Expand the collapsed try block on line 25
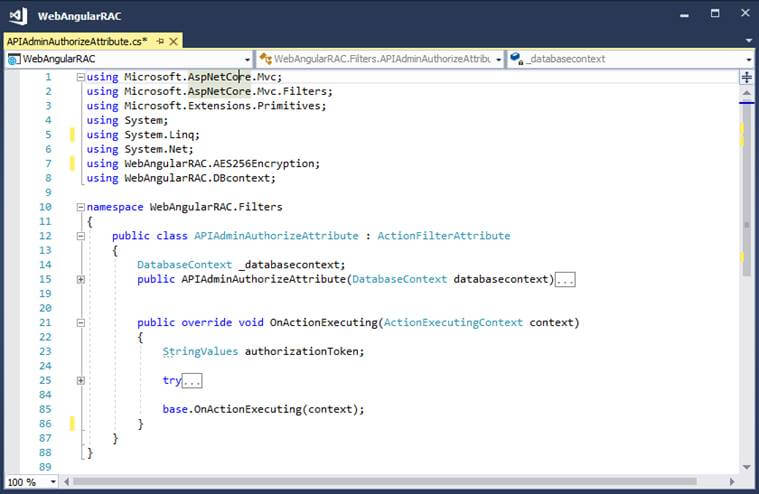This screenshot has width=759, height=494. point(81,380)
